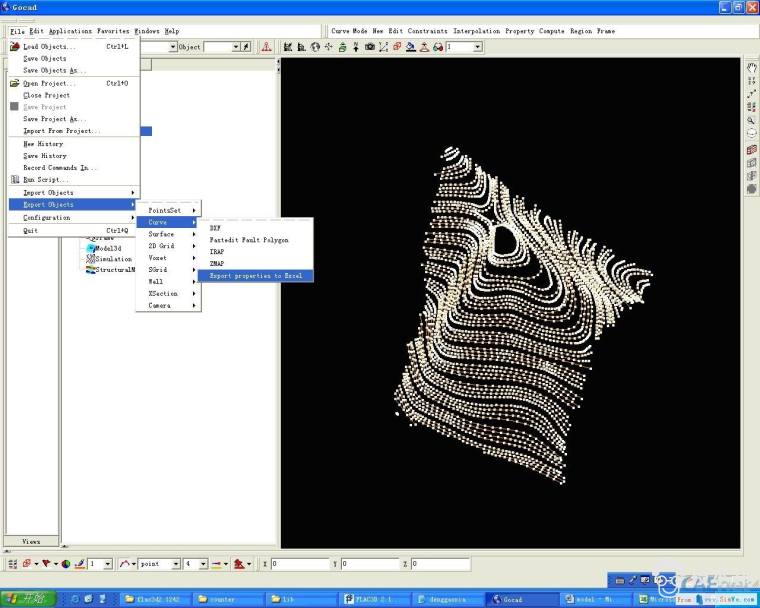Click the Open Project folder icon
This screenshot has height=608, width=760.
15,84
